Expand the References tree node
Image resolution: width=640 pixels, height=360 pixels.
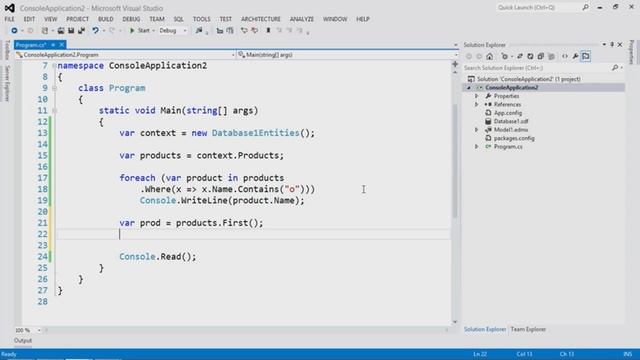476,104
